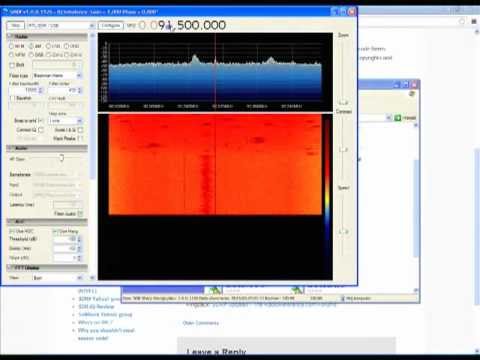Toggle the Swap I & Q checkbox
The image size is (480, 360).
click(80, 130)
